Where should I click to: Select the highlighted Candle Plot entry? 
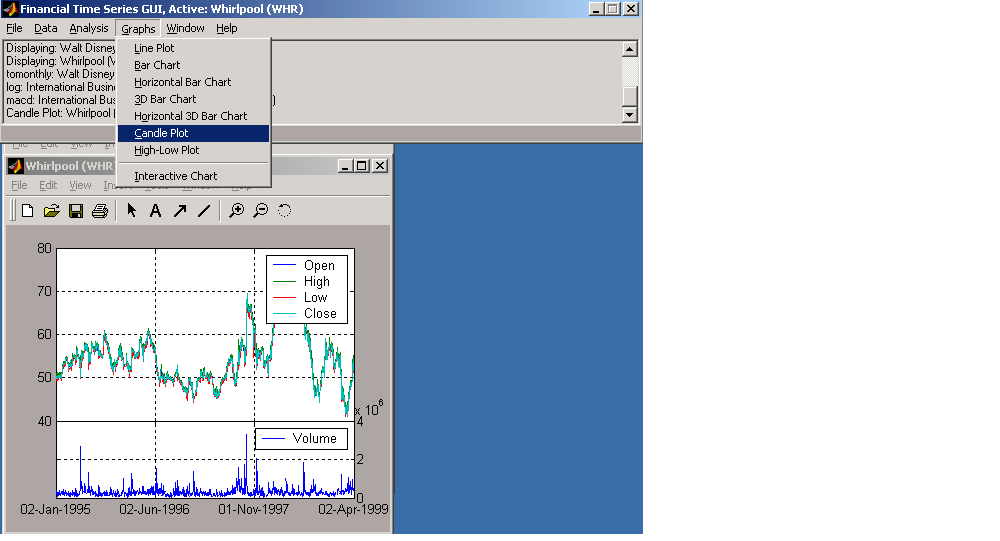tap(193, 133)
